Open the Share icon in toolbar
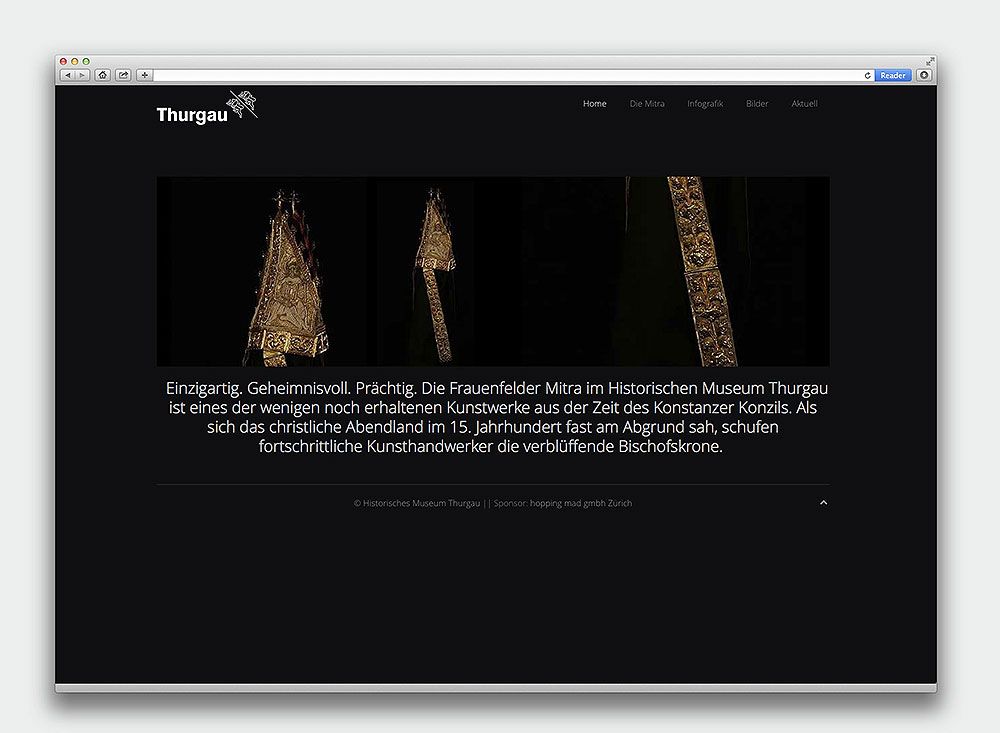1000x733 pixels. (x=123, y=75)
